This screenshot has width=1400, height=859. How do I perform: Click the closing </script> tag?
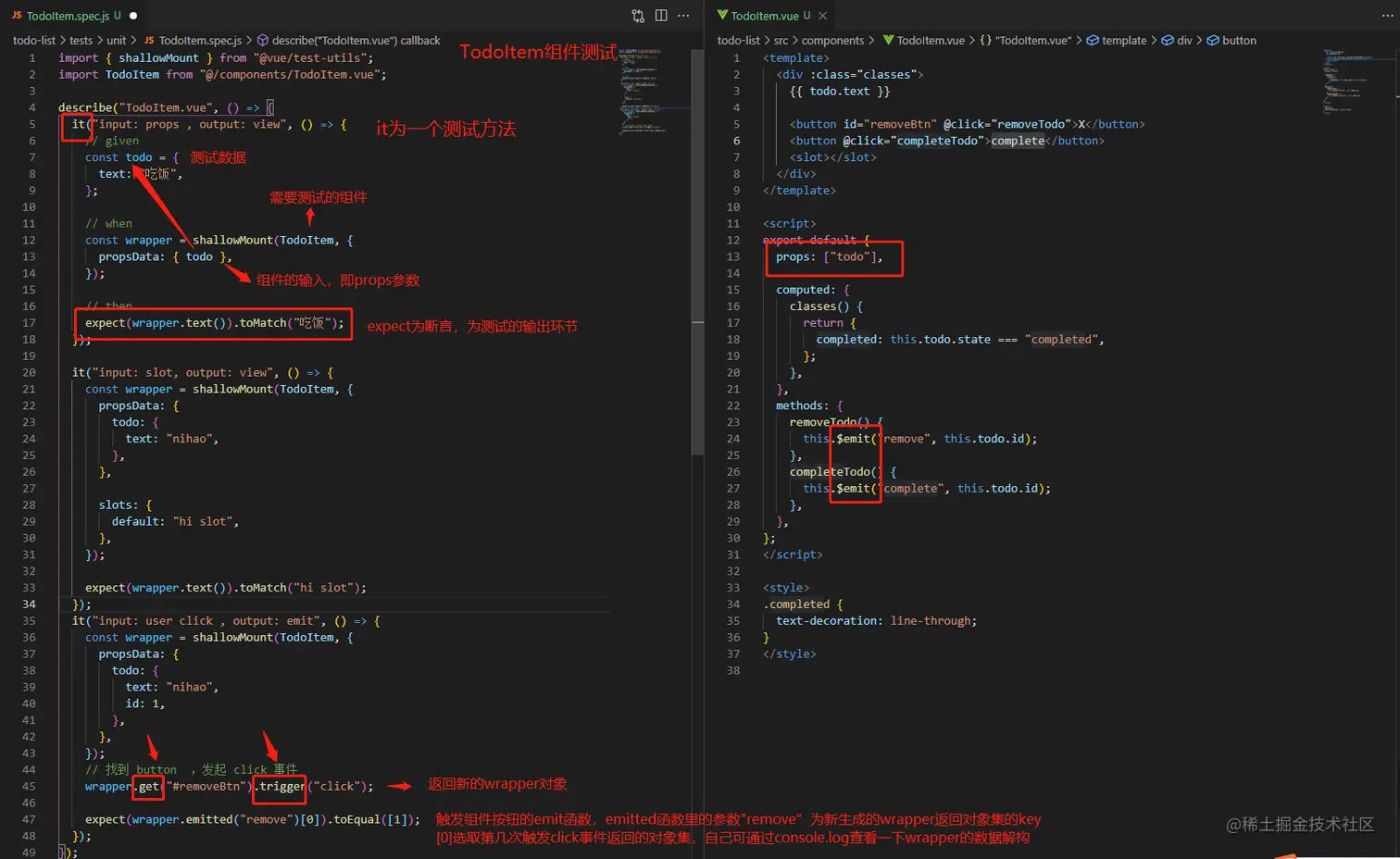(x=793, y=555)
